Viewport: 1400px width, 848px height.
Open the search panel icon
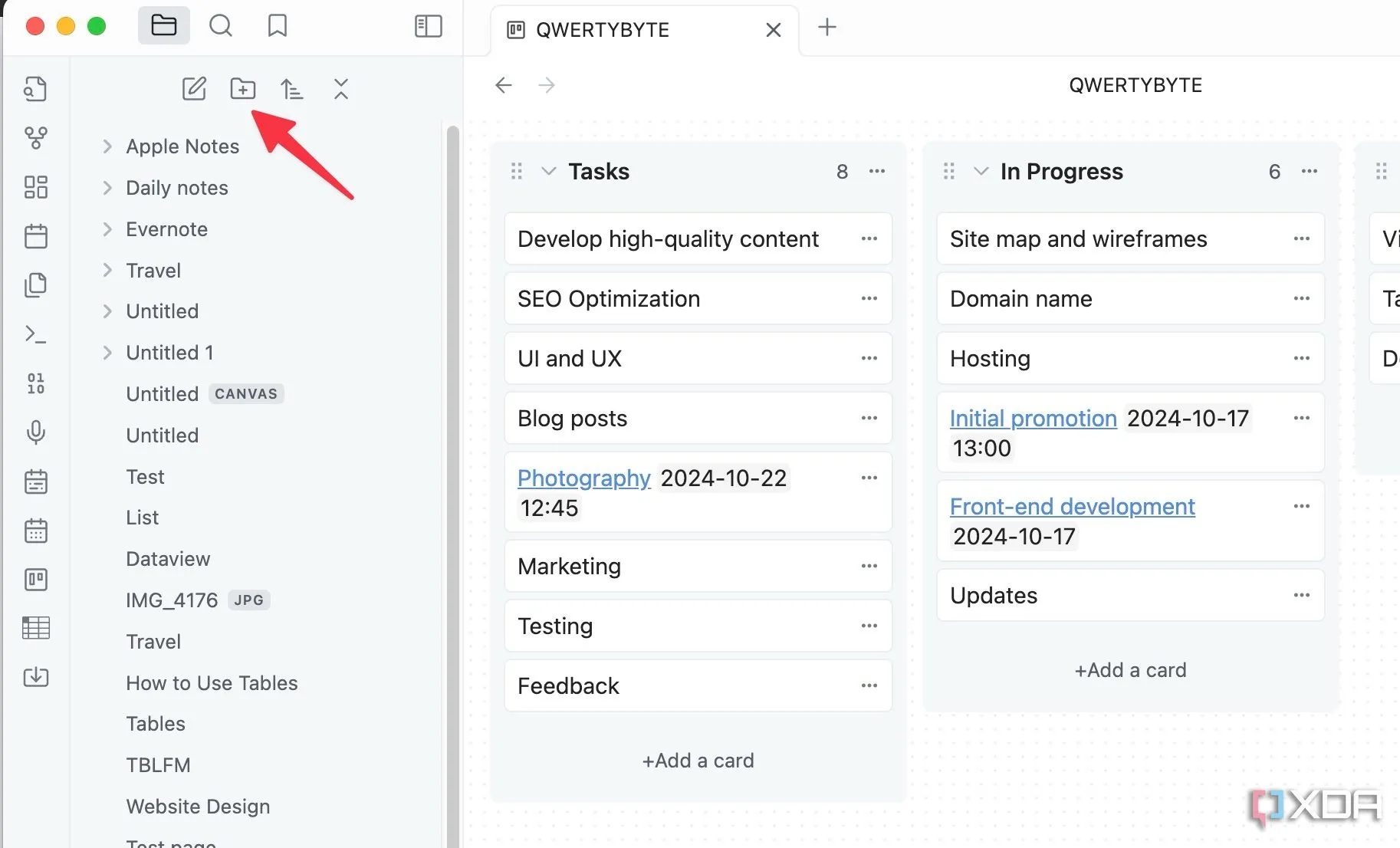click(x=221, y=26)
